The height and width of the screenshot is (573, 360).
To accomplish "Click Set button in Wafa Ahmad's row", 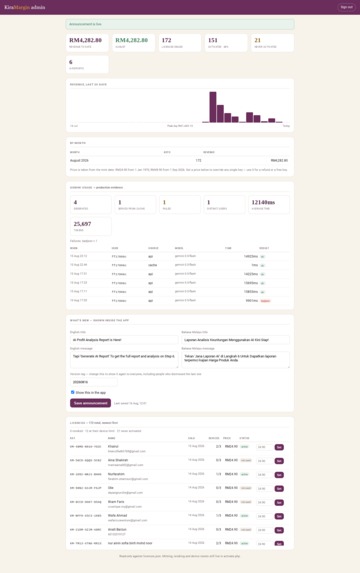I will [279, 516].
